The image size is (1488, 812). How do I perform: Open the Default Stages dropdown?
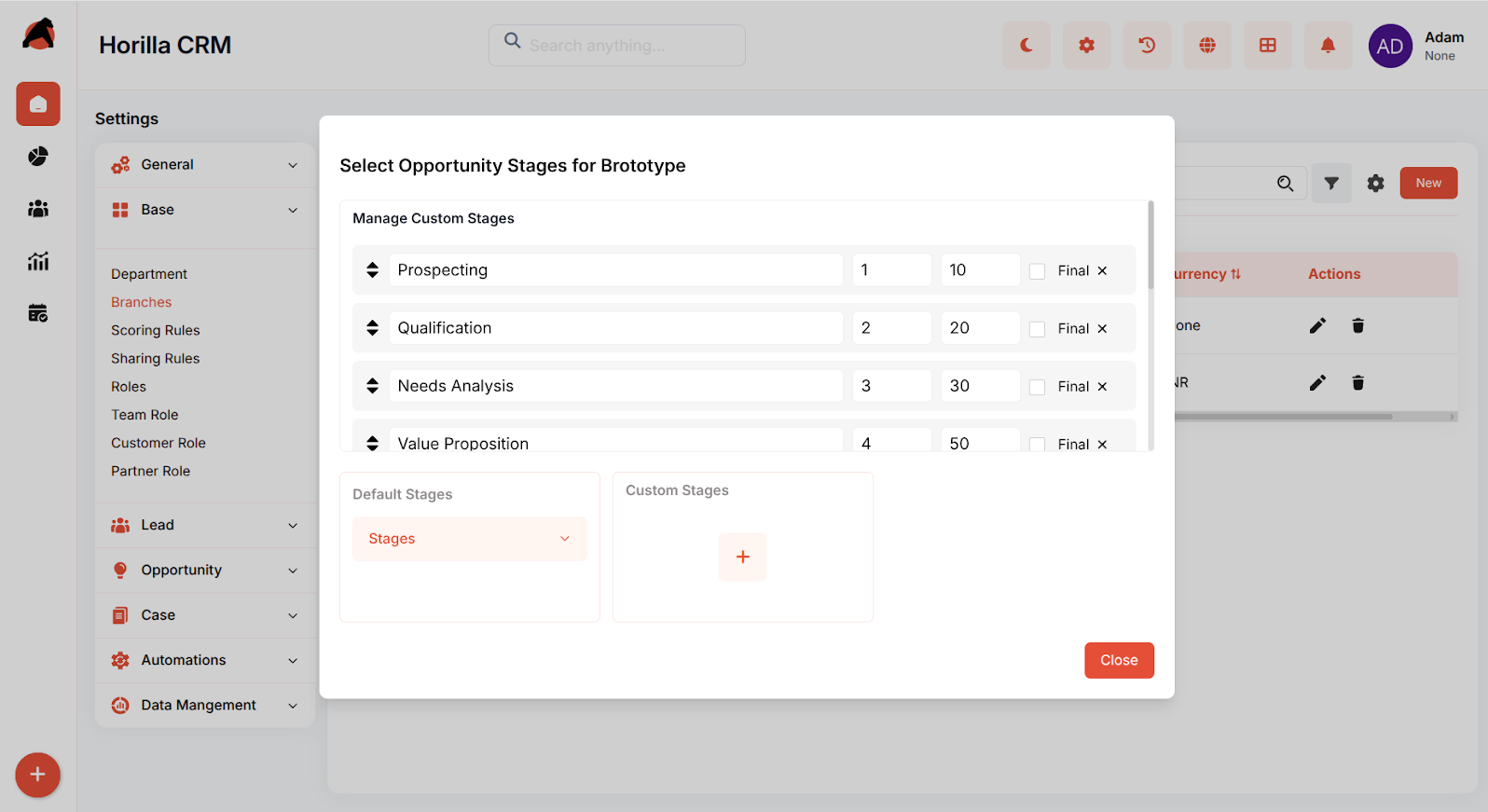[470, 539]
